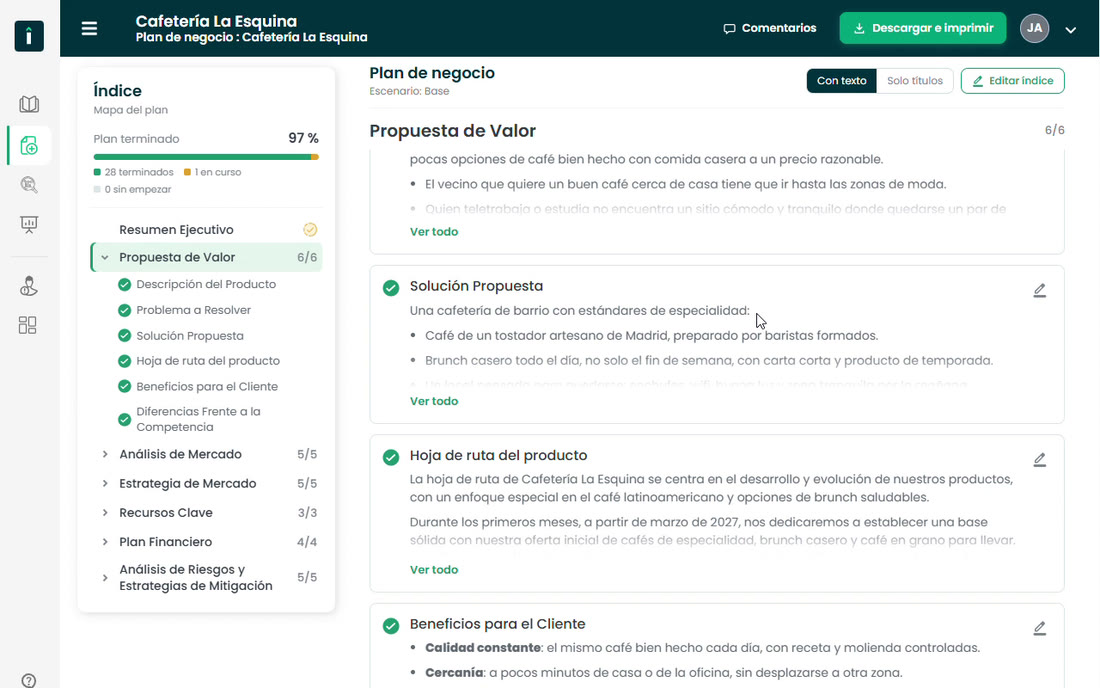Click the '6/6' counter beside Propuesta de Valor heading
Image resolution: width=1100 pixels, height=688 pixels.
coord(1054,130)
